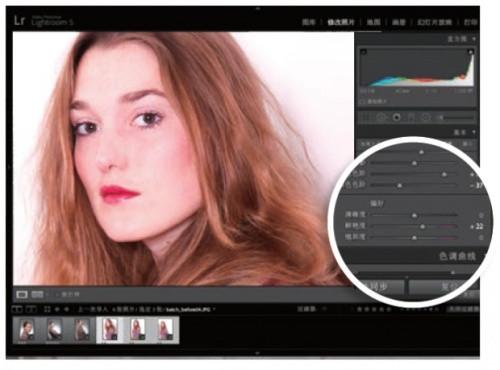This screenshot has width=500, height=370.
Task: Click the Vibrance slider handle showing +22
Action: point(422,227)
